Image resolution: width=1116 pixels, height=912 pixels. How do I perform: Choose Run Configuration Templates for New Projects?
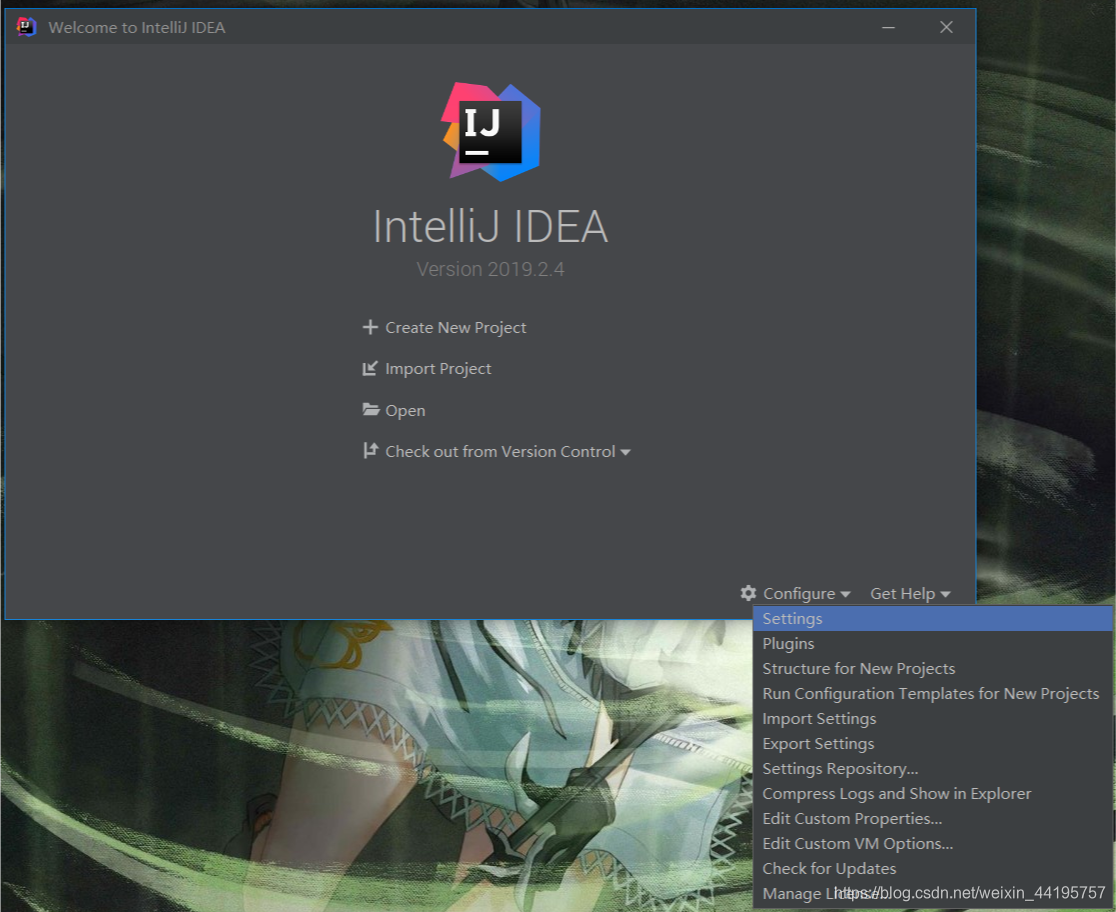[932, 693]
